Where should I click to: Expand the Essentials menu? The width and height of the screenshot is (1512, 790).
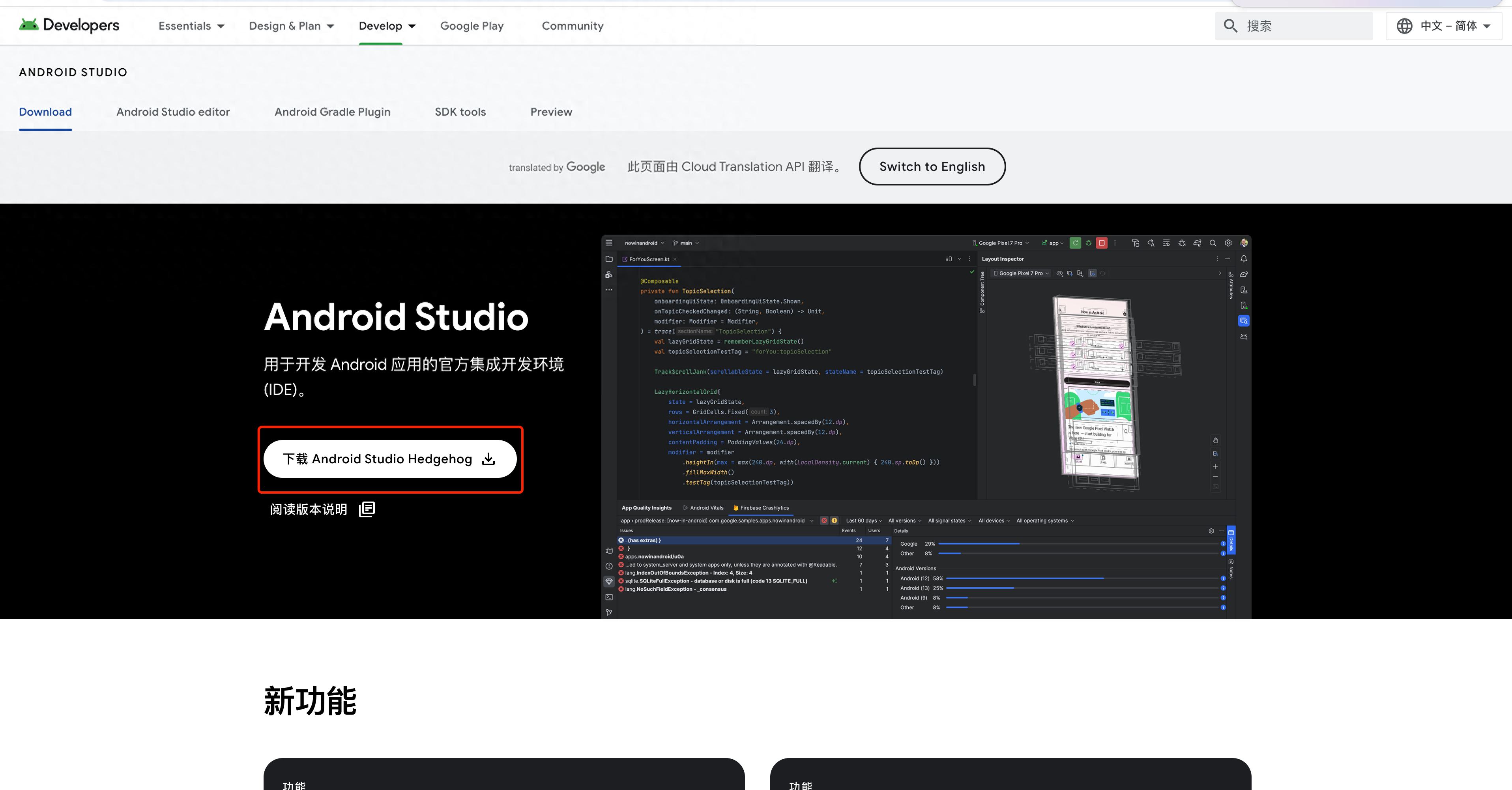click(191, 26)
